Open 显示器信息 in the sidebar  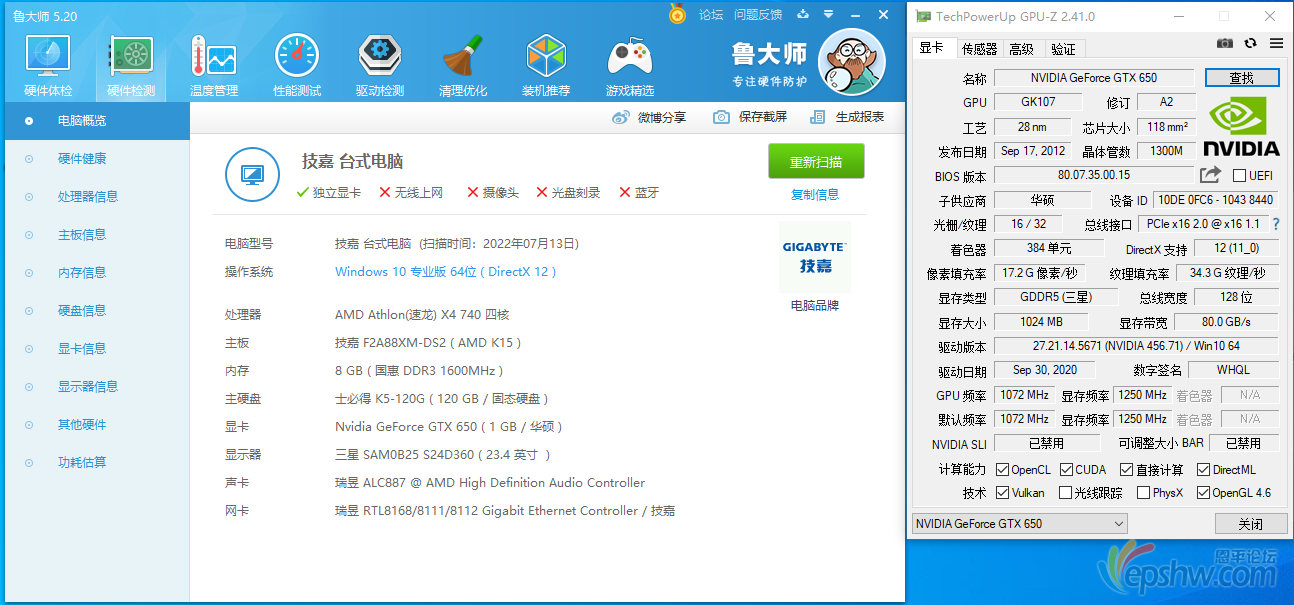pyautogui.click(x=88, y=387)
